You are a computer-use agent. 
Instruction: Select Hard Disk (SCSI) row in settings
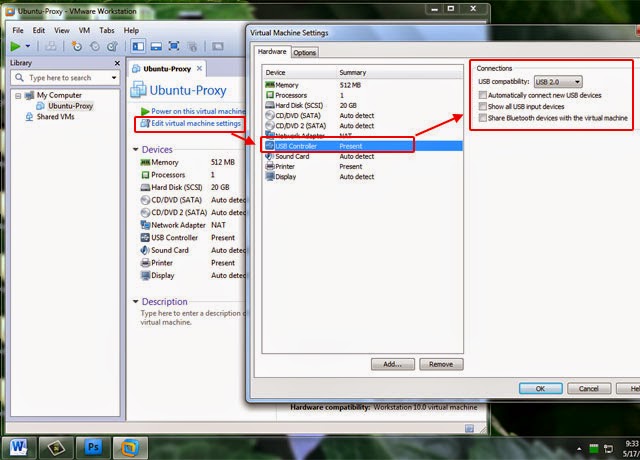(x=362, y=106)
